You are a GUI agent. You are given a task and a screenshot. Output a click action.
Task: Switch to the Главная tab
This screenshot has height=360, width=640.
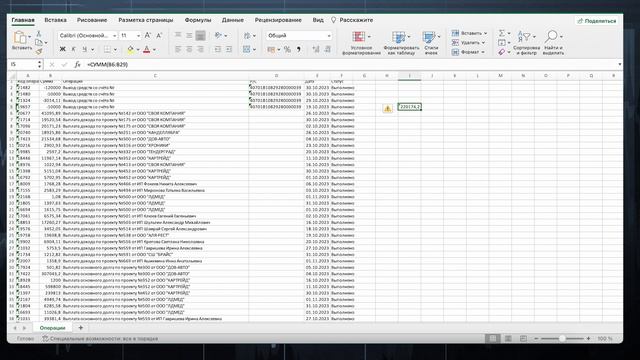23,20
